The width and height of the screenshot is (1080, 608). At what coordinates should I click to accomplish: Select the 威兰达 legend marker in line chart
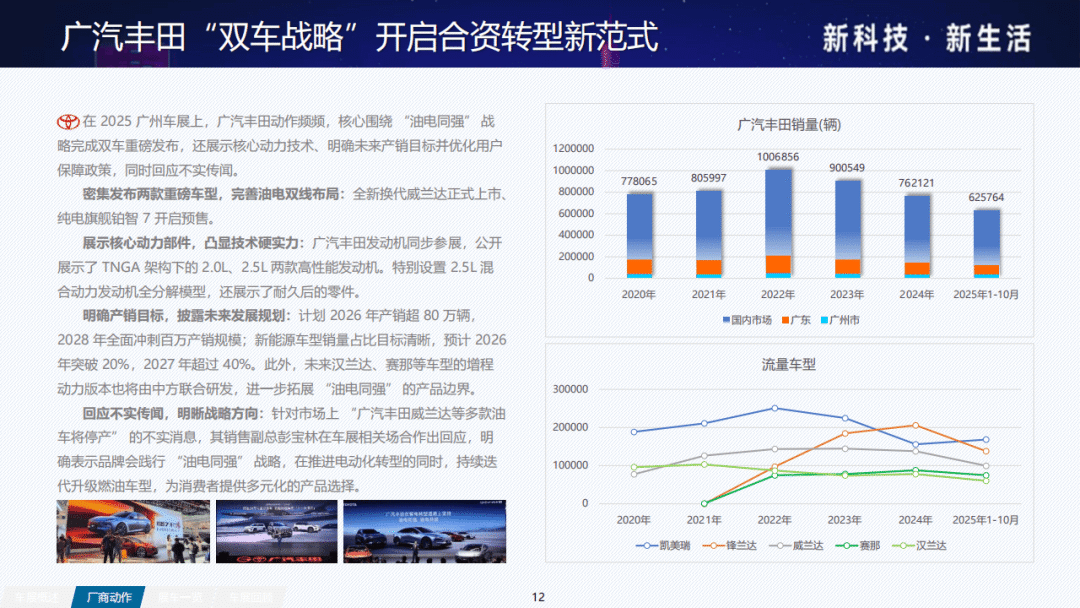pos(780,545)
